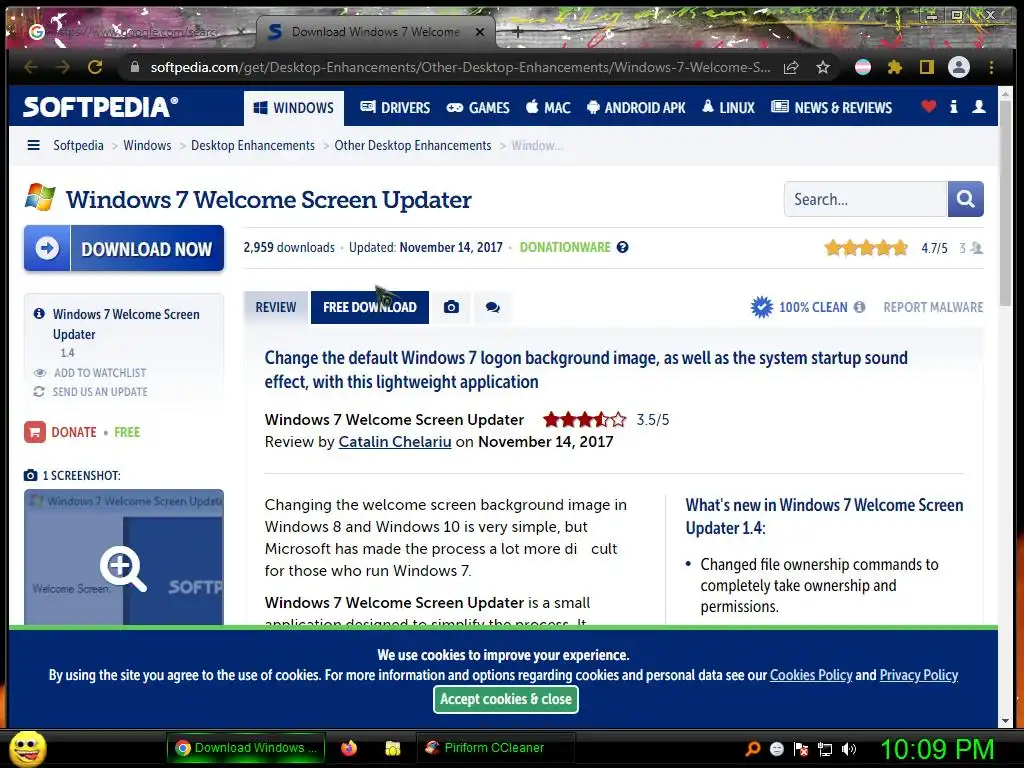
Task: Switch to the REVIEW tab
Action: point(276,308)
